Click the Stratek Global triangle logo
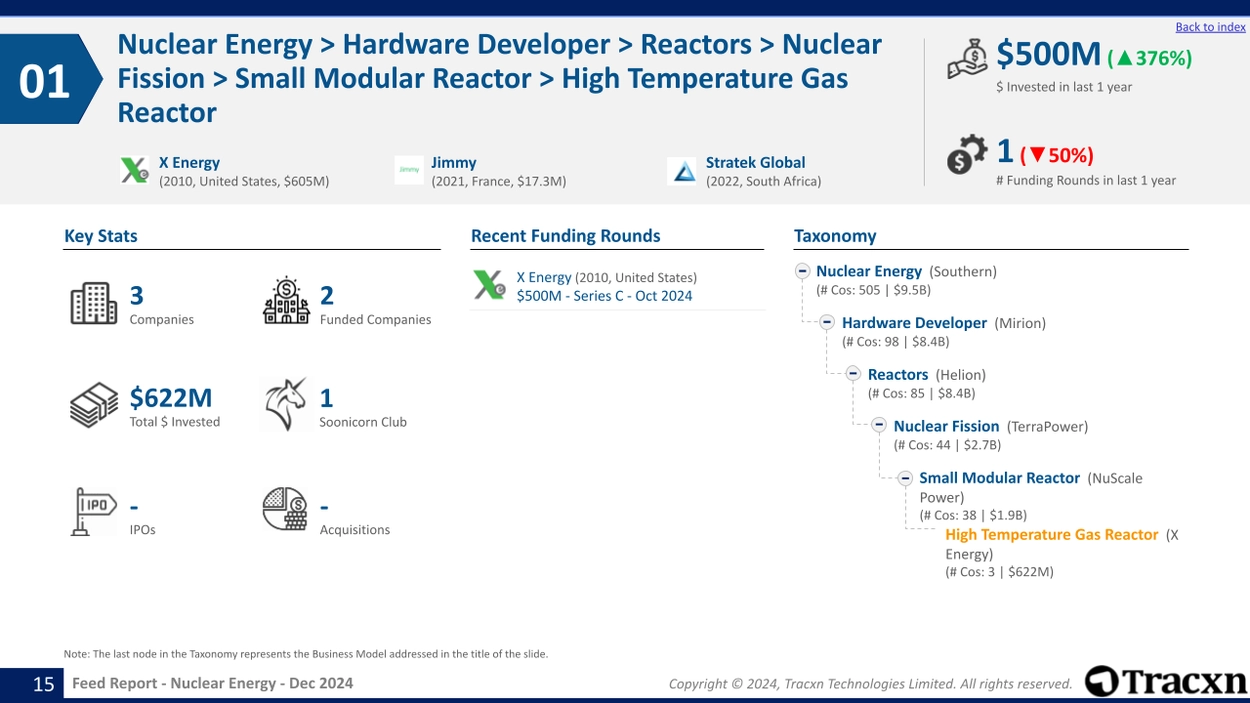This screenshot has width=1250, height=703. [x=684, y=171]
